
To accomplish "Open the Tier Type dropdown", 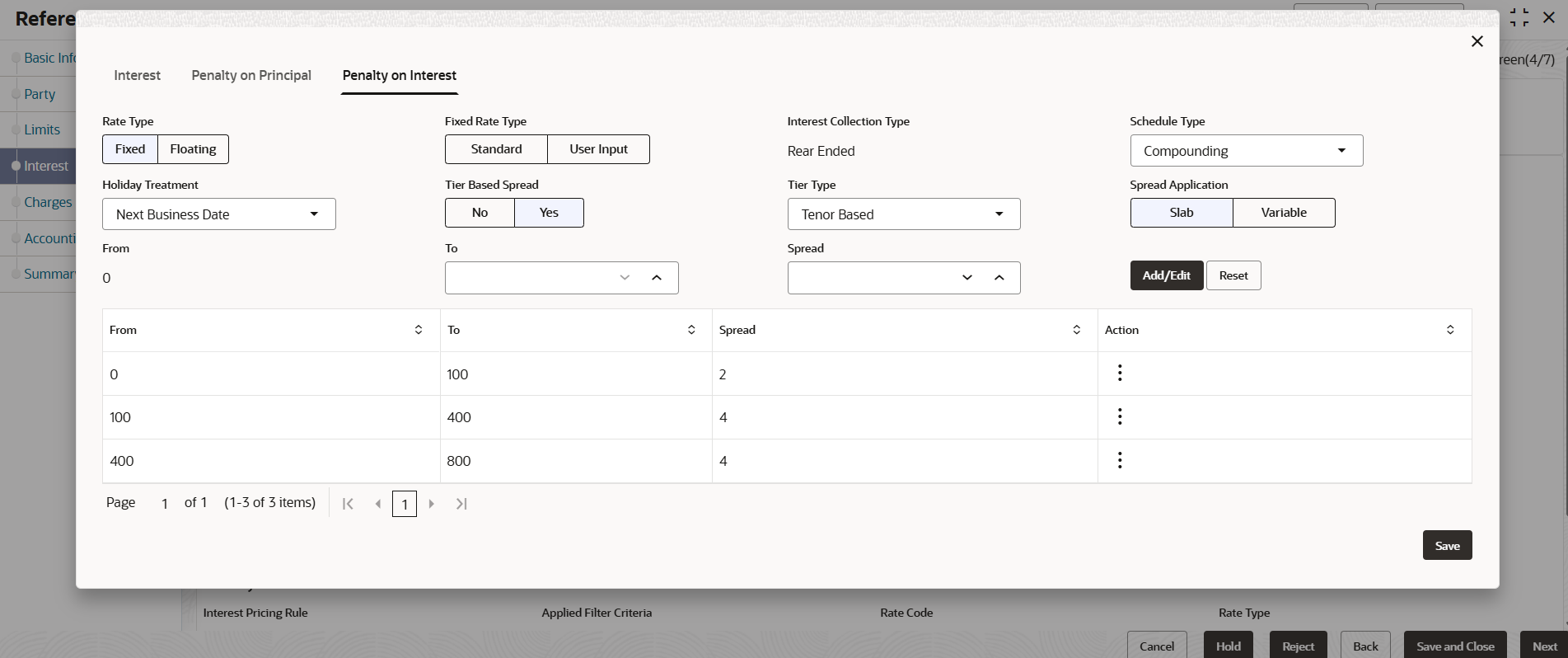I will [x=904, y=214].
